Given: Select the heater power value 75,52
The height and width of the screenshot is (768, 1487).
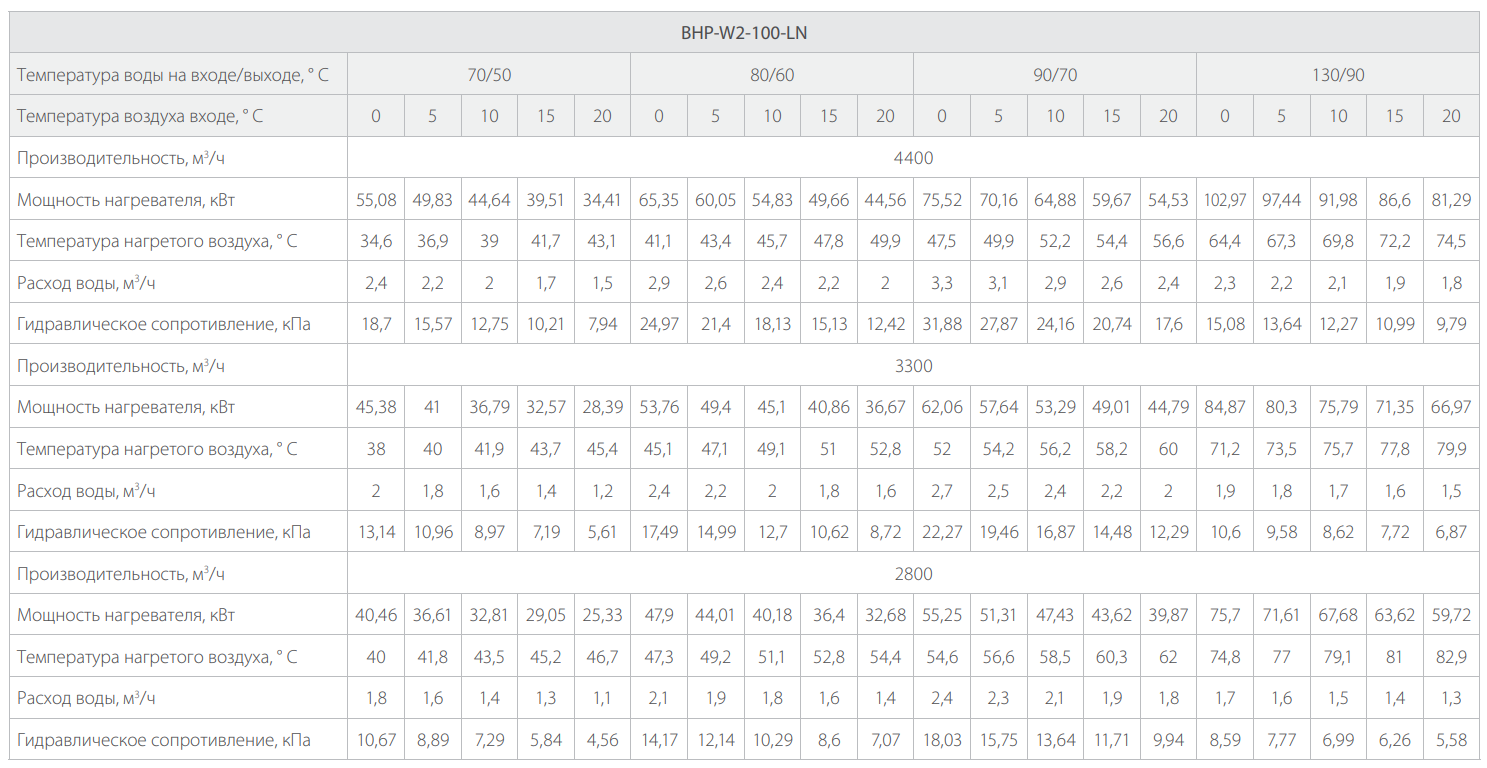Looking at the screenshot, I should [942, 200].
